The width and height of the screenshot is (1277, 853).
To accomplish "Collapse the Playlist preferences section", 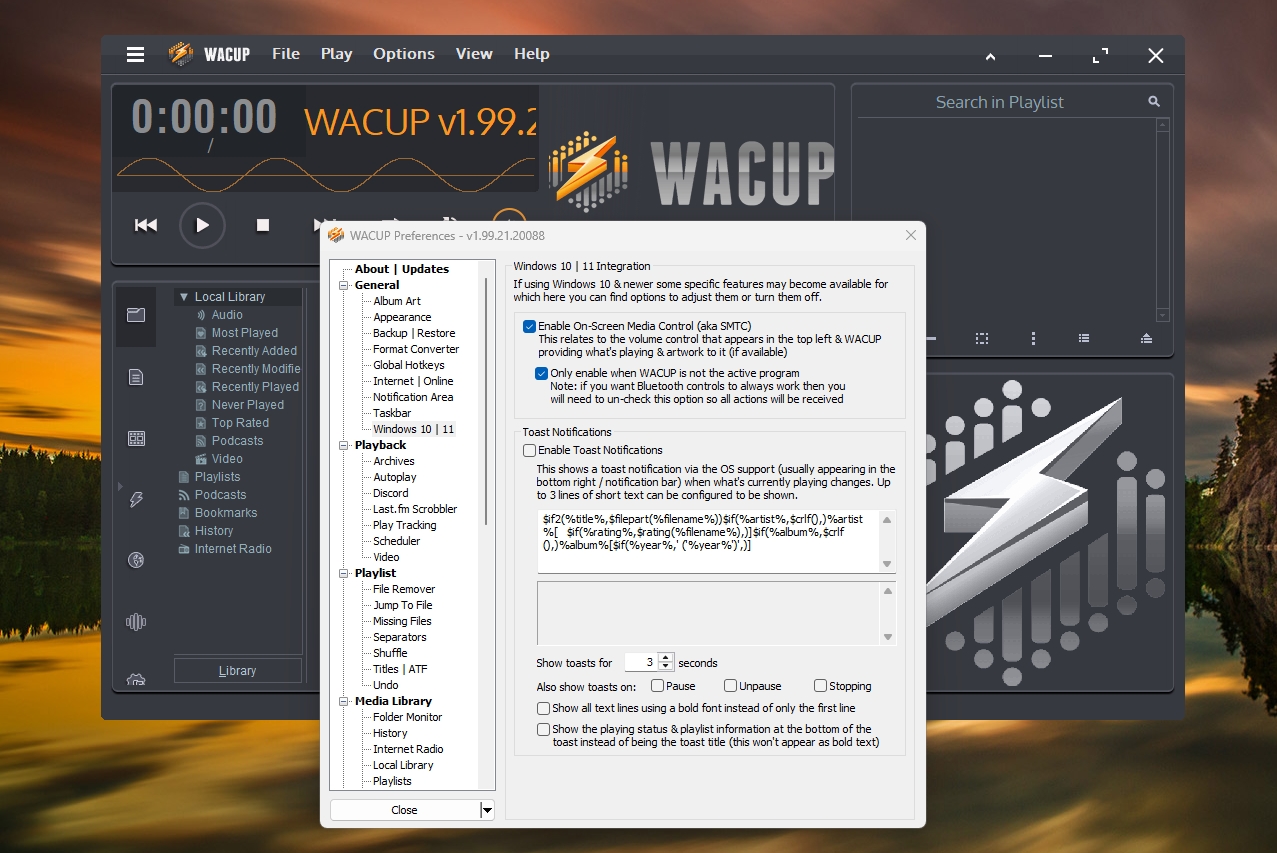I will point(345,573).
